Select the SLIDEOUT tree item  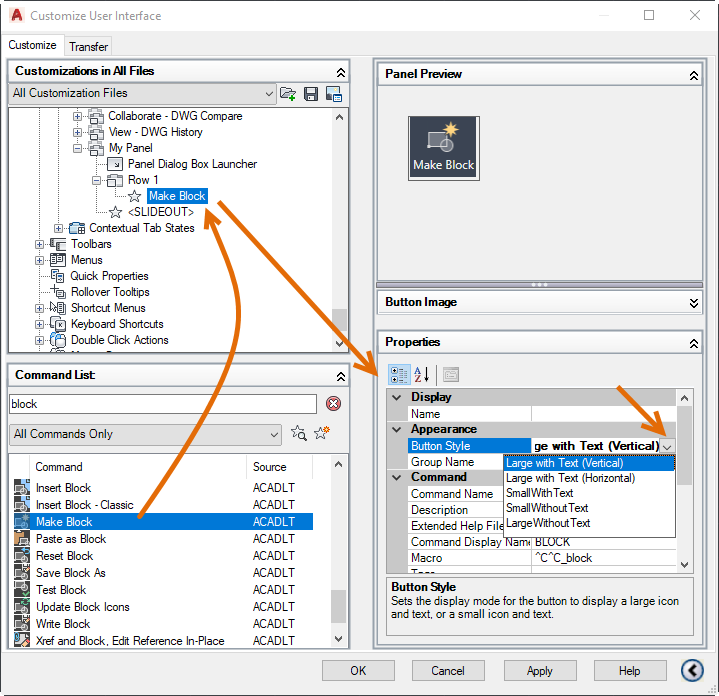tap(161, 212)
